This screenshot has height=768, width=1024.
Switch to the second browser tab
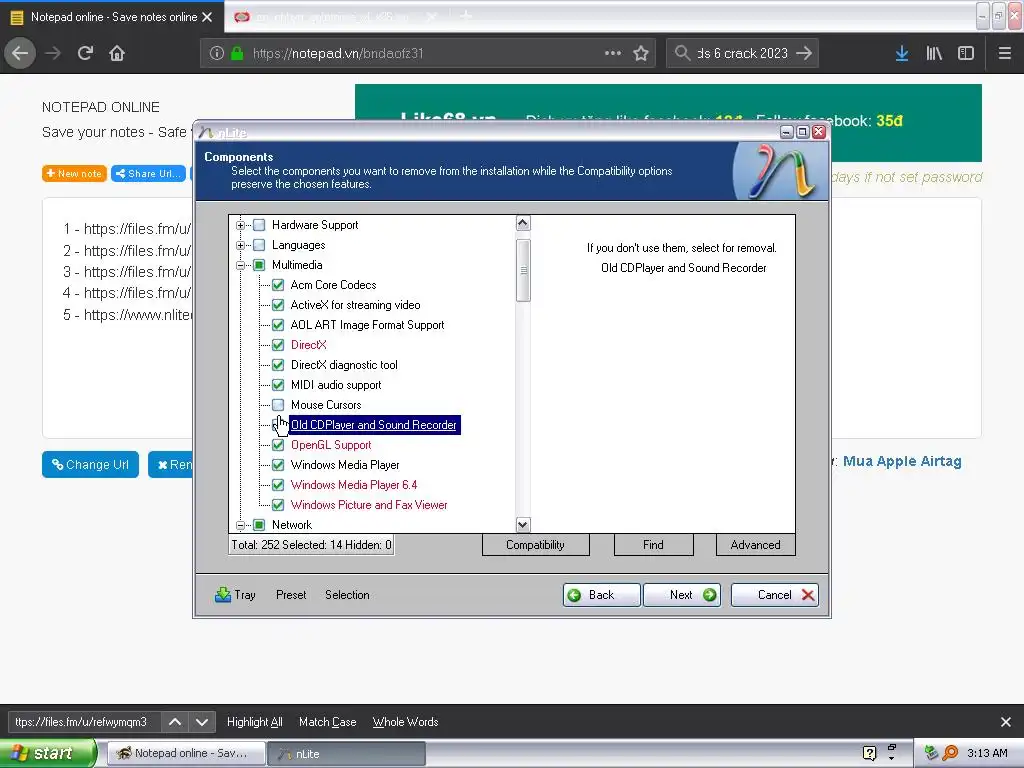[336, 17]
